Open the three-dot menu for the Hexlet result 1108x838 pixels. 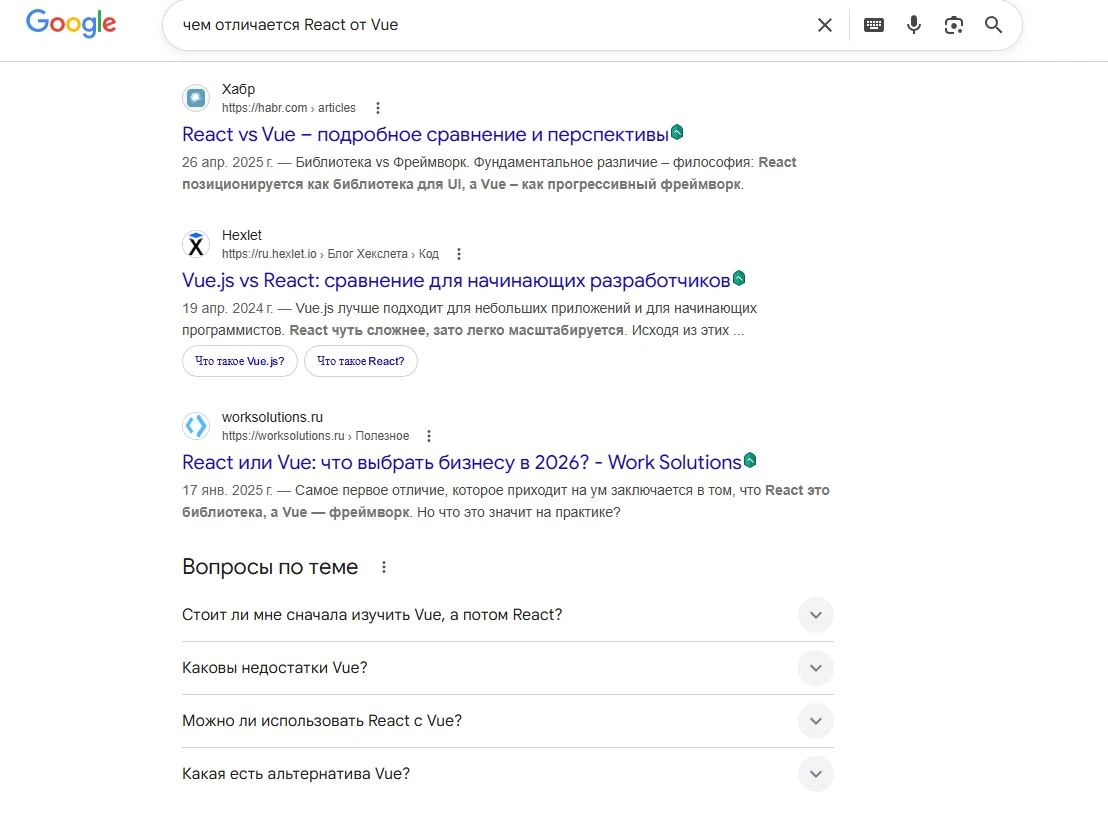pos(458,254)
